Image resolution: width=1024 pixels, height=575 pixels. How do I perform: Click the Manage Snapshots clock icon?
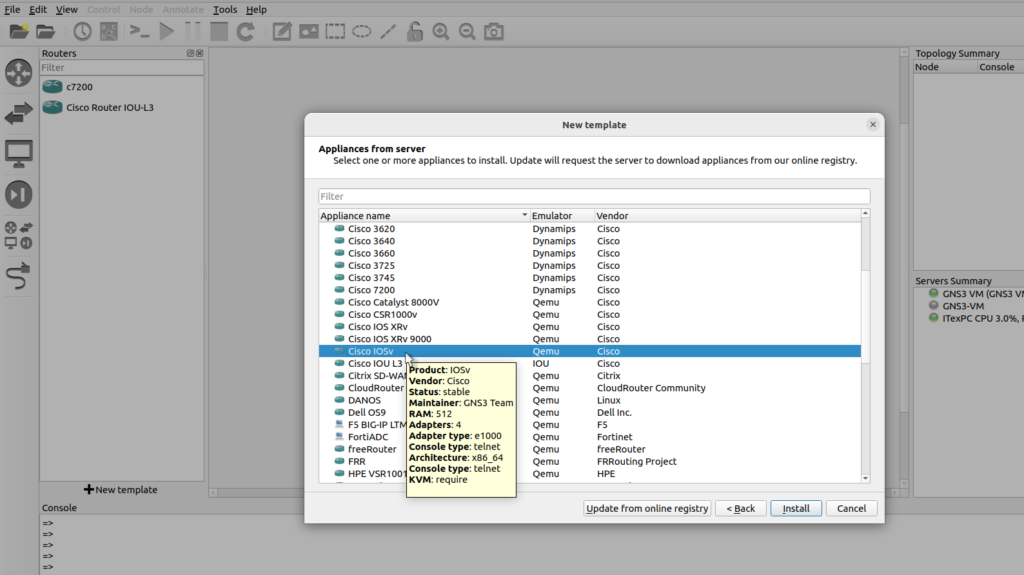pyautogui.click(x=81, y=32)
